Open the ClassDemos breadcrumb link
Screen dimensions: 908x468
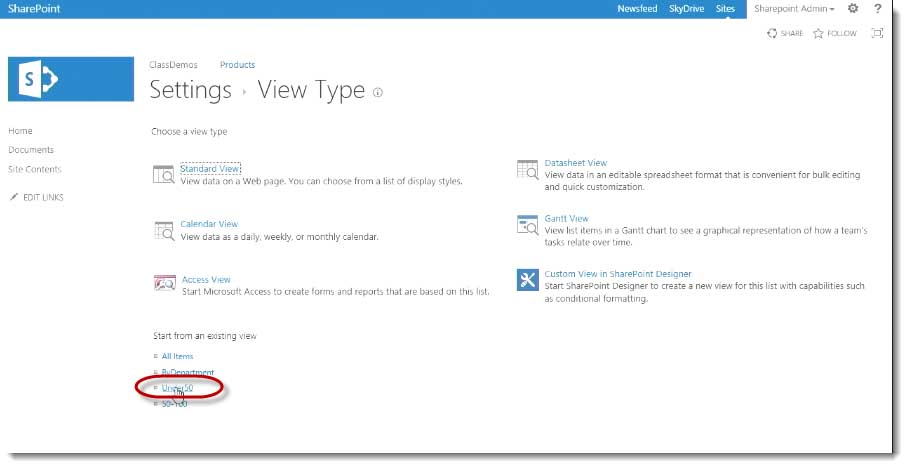(173, 65)
